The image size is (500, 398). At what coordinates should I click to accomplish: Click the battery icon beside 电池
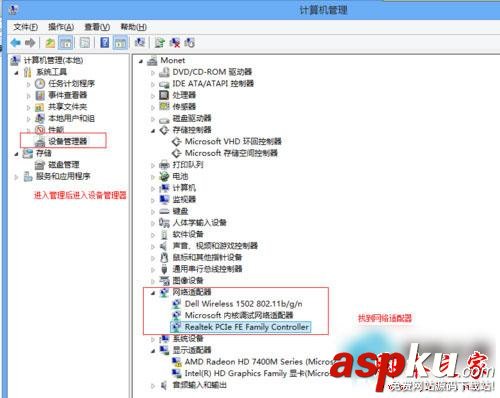[x=164, y=176]
